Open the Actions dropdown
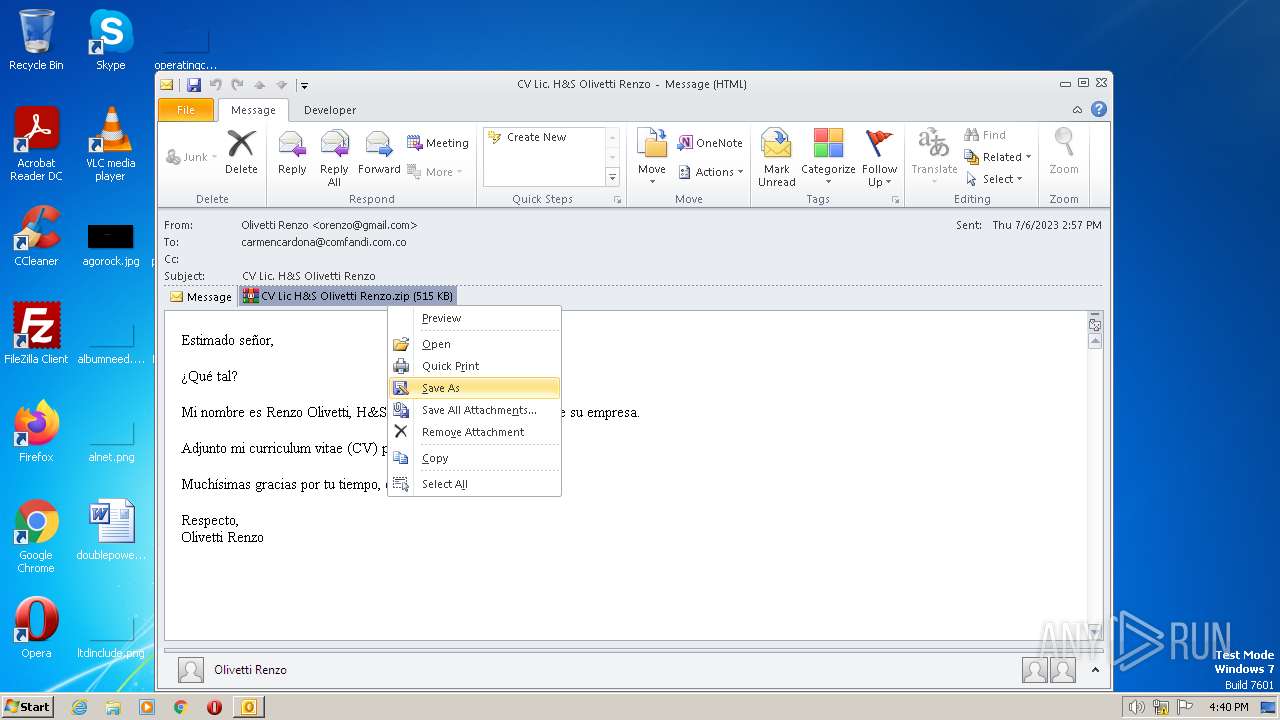The image size is (1280, 720). [710, 172]
